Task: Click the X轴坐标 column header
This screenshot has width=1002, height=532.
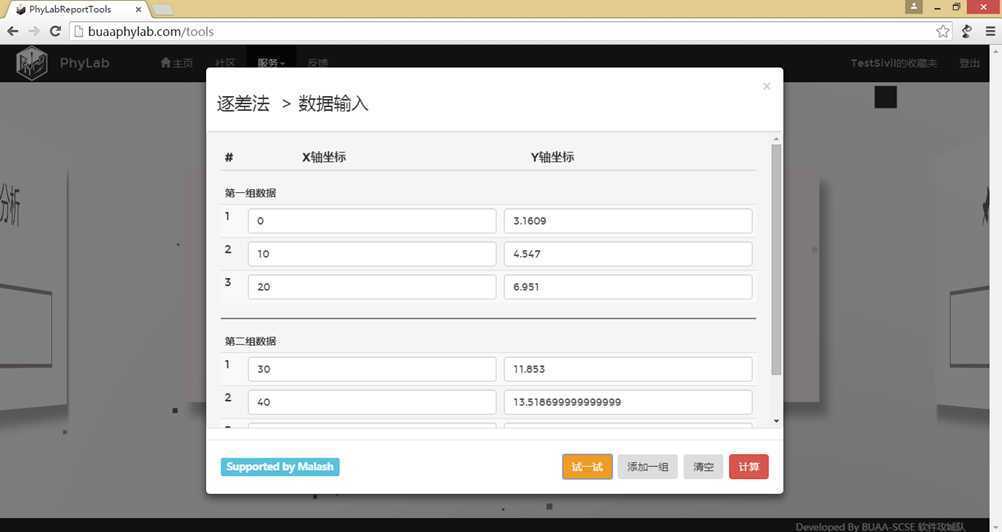Action: point(324,157)
